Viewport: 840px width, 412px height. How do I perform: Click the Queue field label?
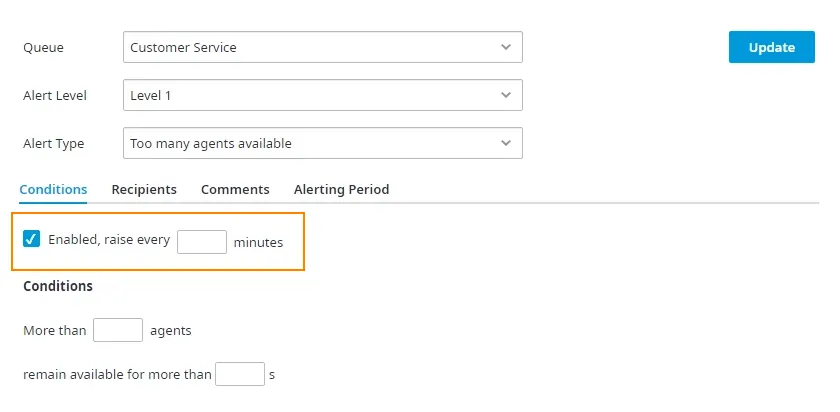point(43,48)
